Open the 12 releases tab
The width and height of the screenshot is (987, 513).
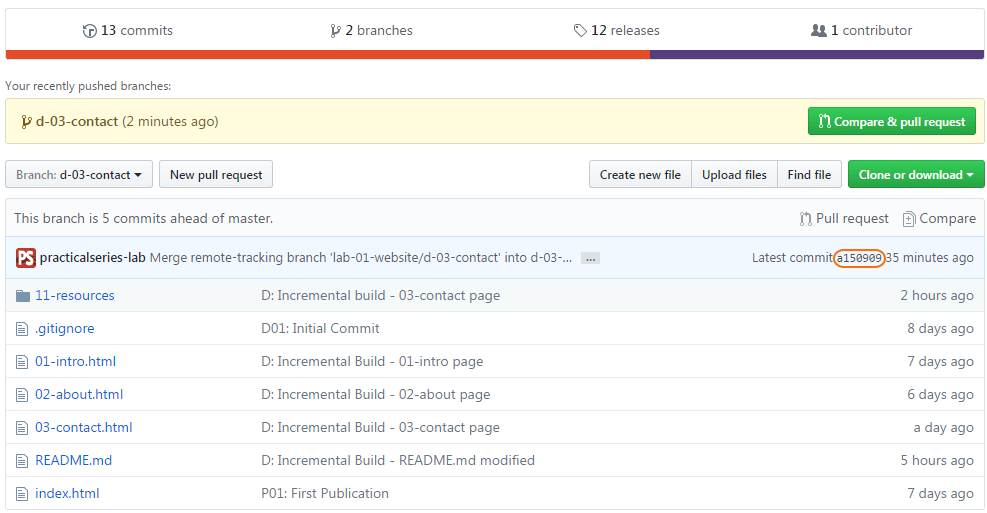(617, 30)
